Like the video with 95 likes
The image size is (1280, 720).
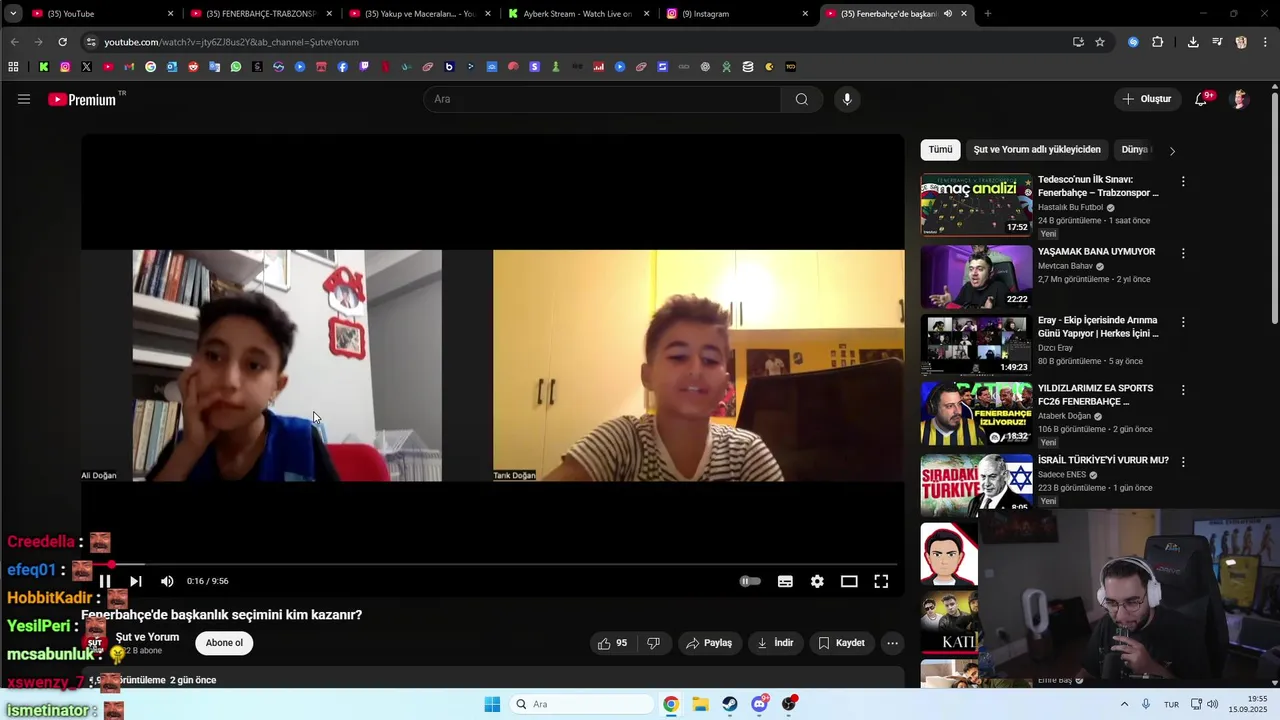click(x=613, y=643)
